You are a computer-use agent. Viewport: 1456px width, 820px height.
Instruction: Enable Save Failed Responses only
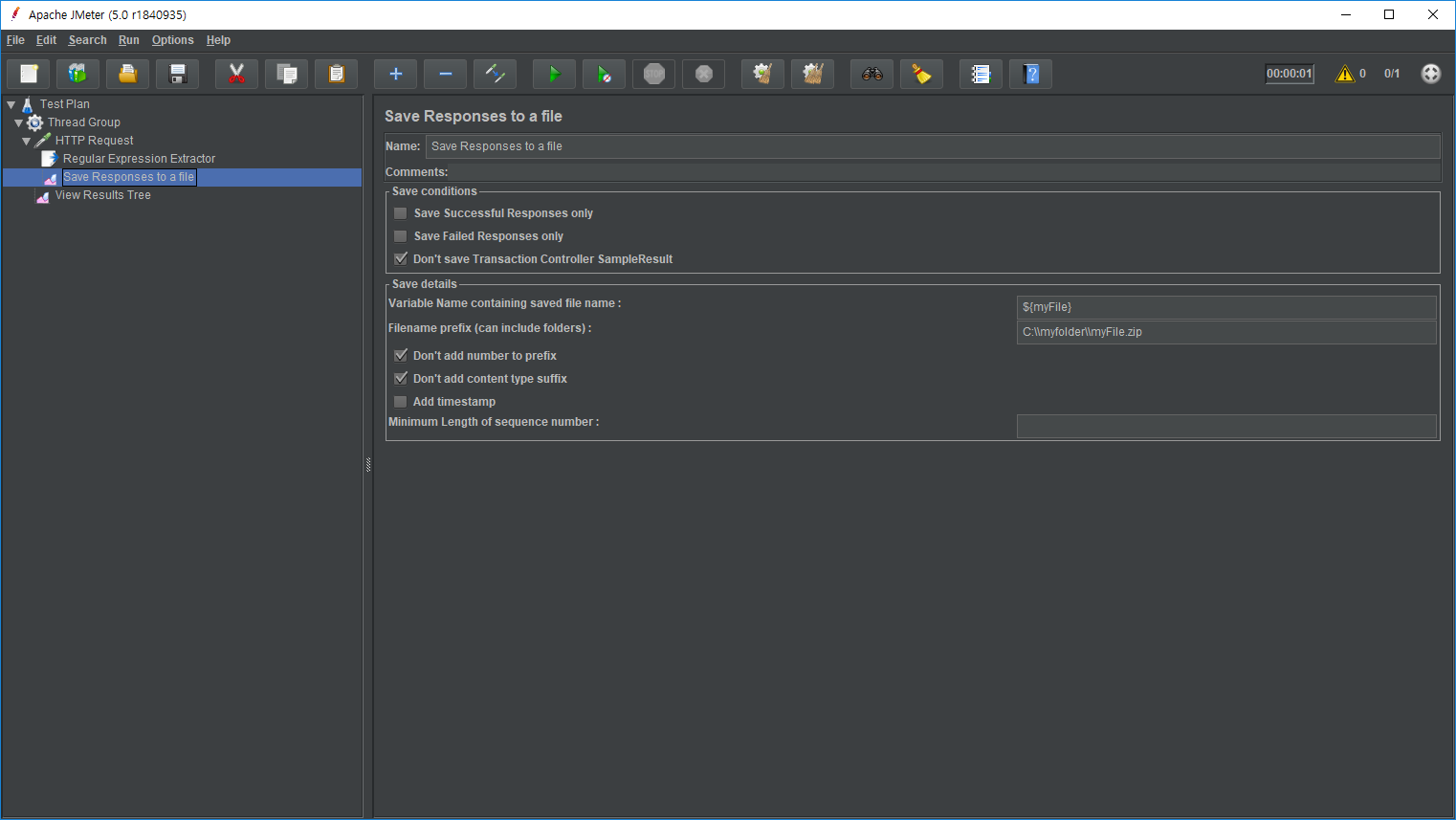tap(401, 236)
